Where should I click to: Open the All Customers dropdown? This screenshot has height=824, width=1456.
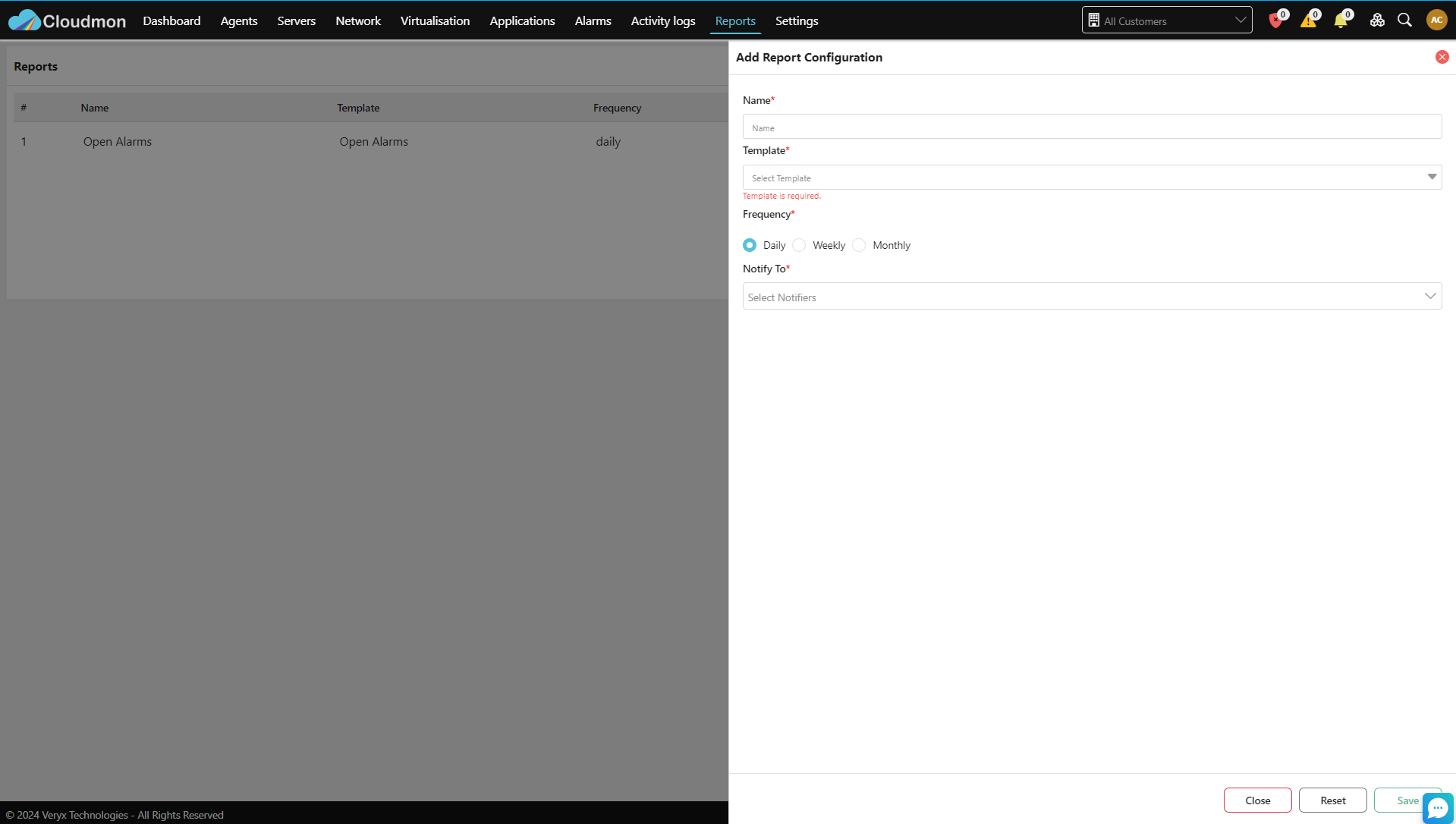(1166, 20)
